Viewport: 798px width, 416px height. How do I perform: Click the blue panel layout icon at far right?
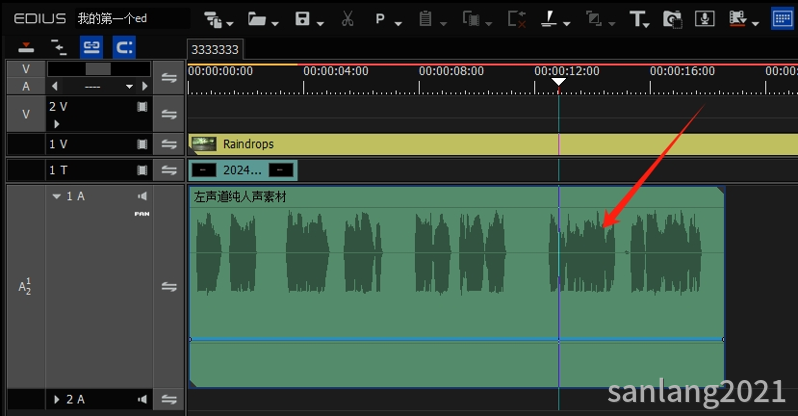pos(781,18)
